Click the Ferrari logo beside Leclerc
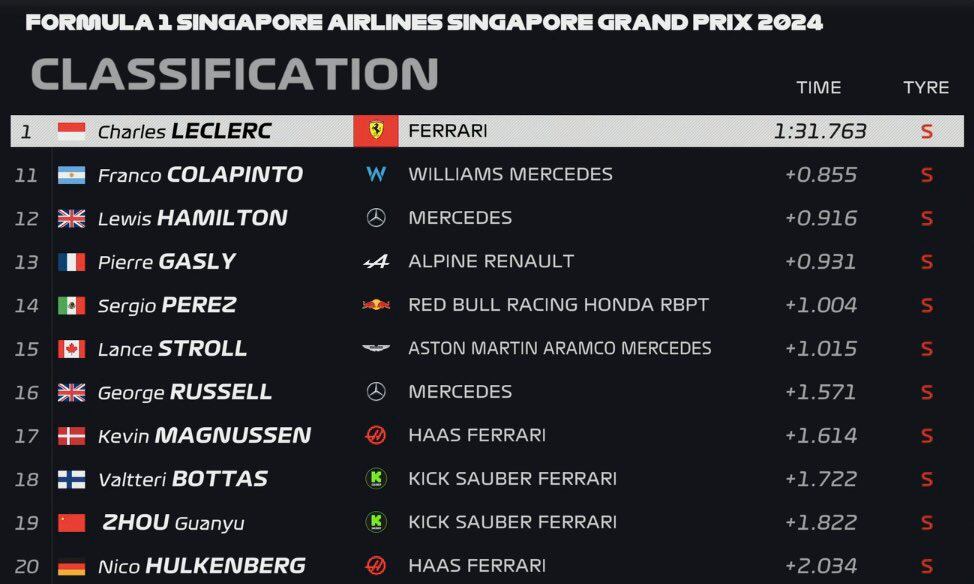The width and height of the screenshot is (974, 584). pos(376,131)
